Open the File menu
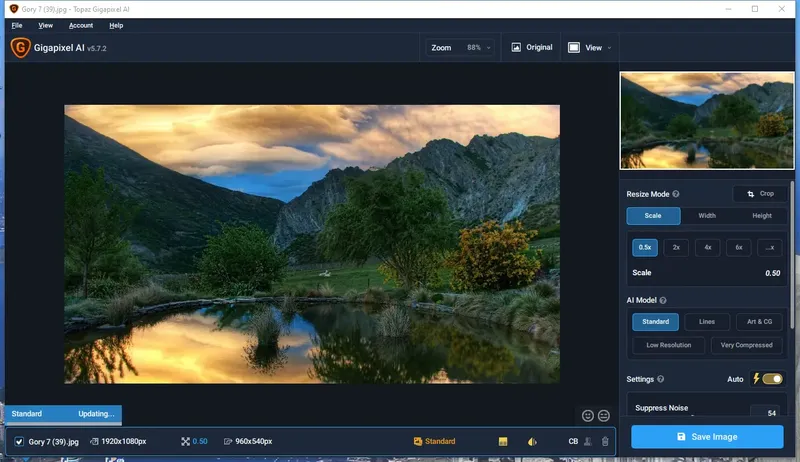This screenshot has height=462, width=800. point(17,25)
